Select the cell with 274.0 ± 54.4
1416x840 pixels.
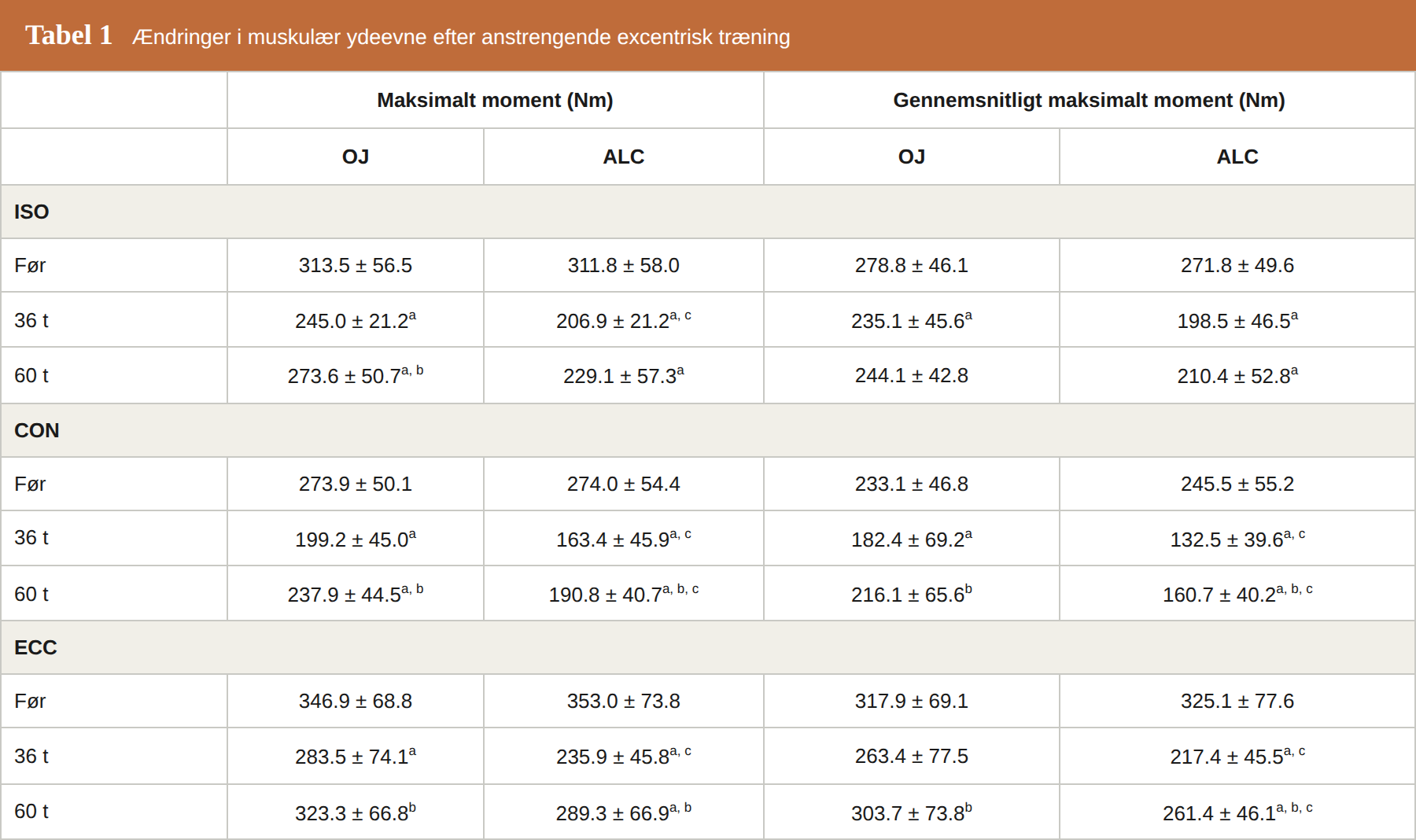(x=624, y=484)
